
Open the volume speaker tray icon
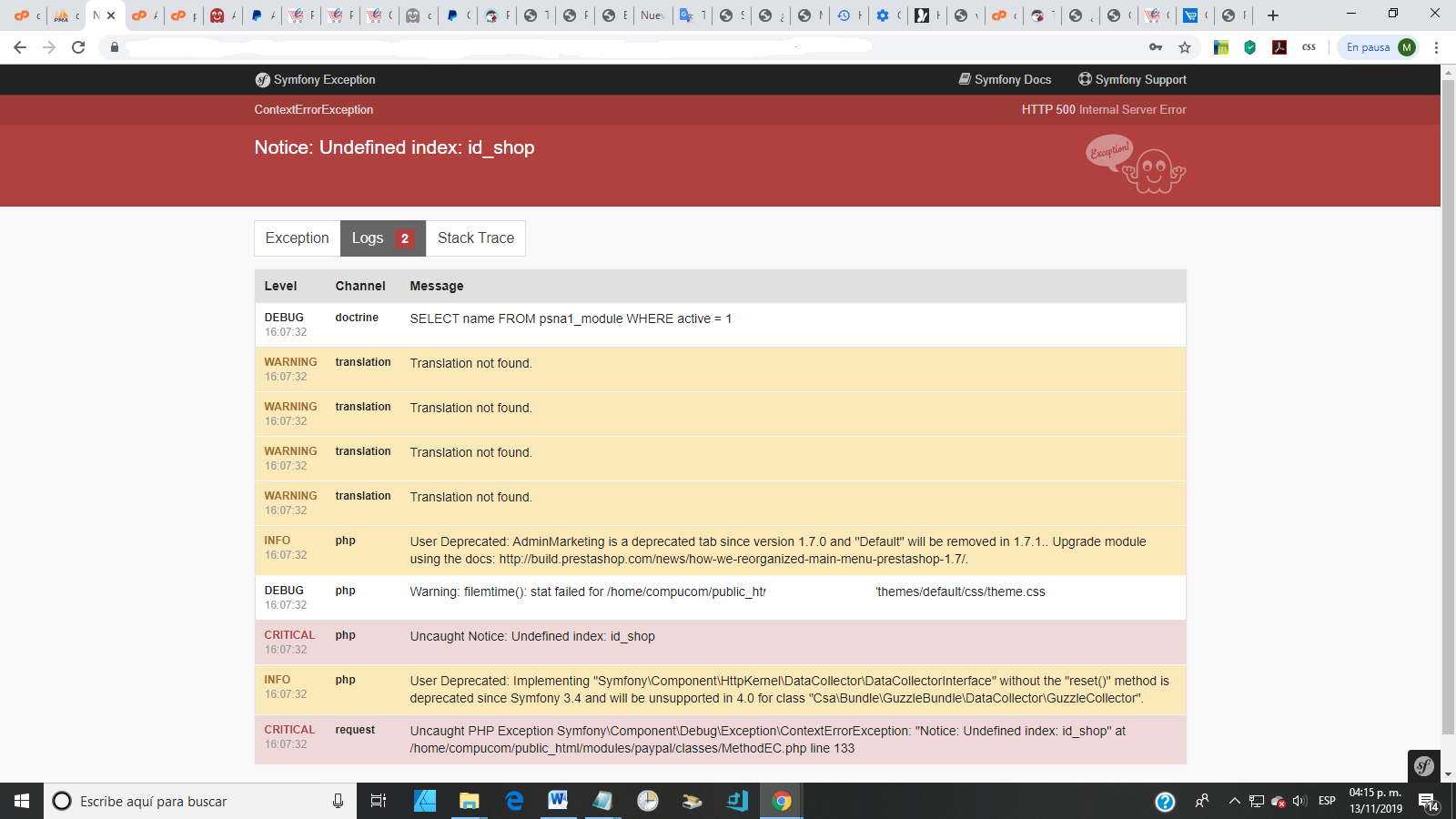click(x=1299, y=801)
